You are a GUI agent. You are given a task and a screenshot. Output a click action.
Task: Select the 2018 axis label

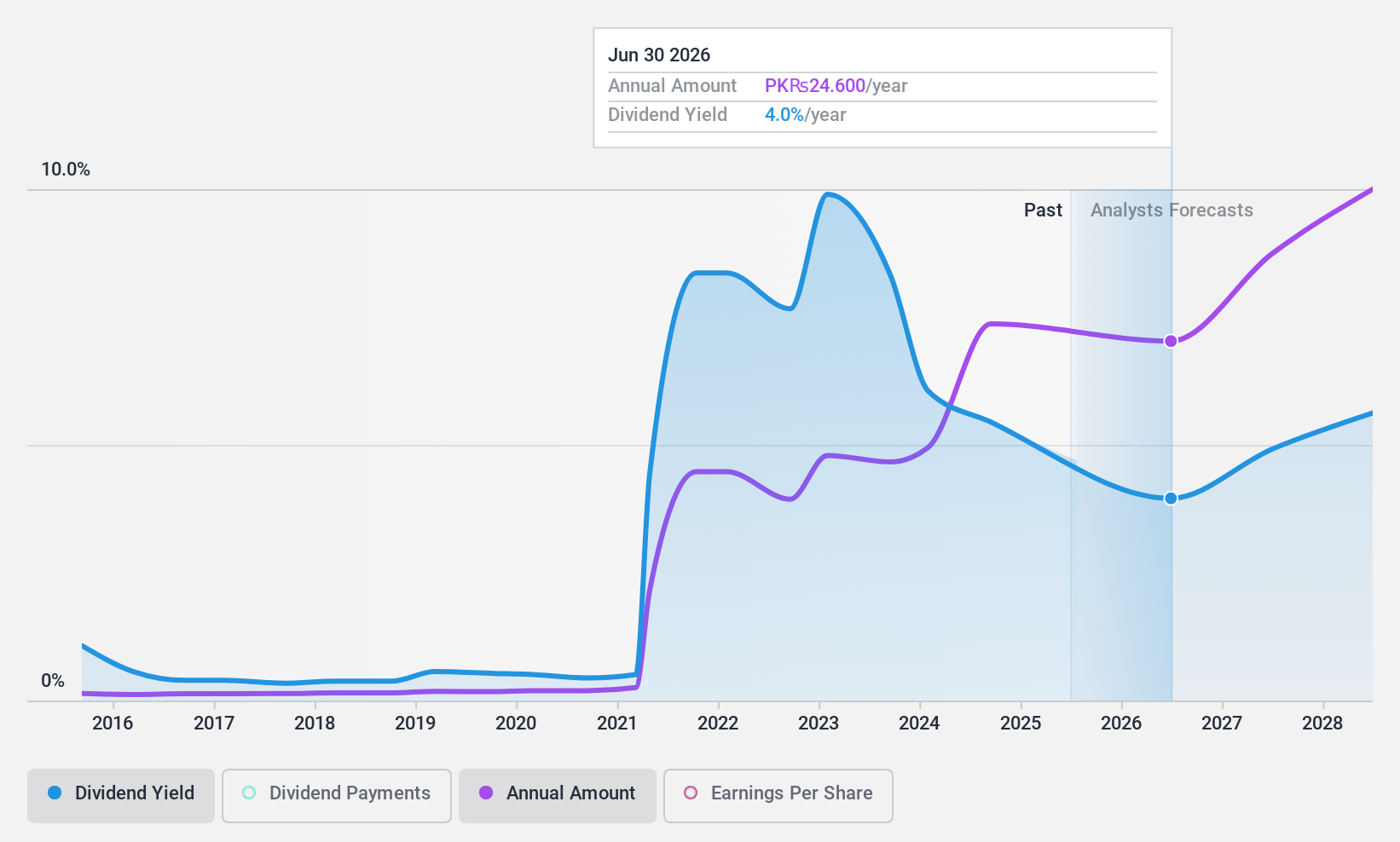(x=315, y=724)
